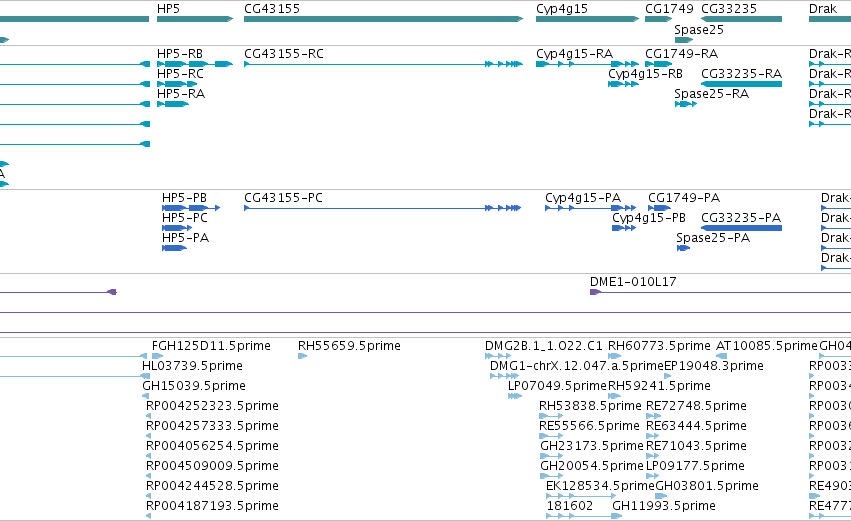
Task: Highlight the 'GH20054.5prime' EST label
Action: 592,467
